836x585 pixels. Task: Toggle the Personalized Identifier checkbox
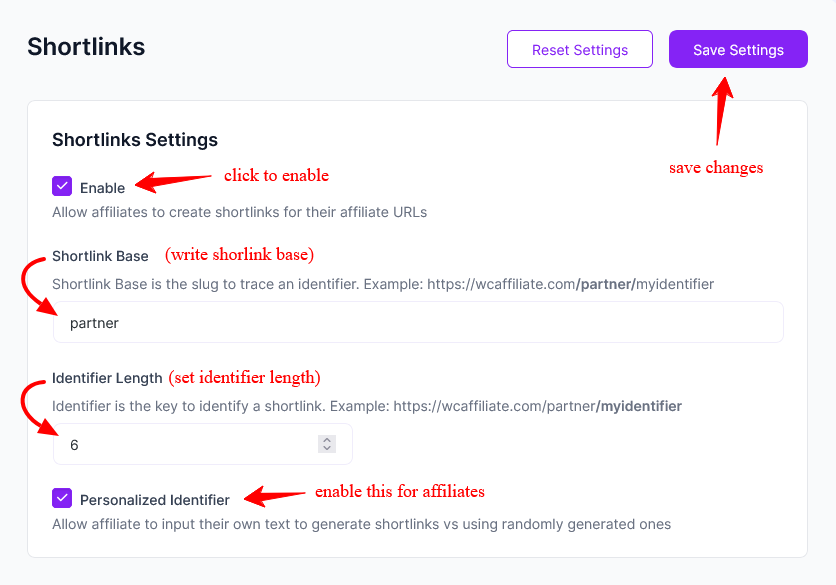[x=62, y=498]
